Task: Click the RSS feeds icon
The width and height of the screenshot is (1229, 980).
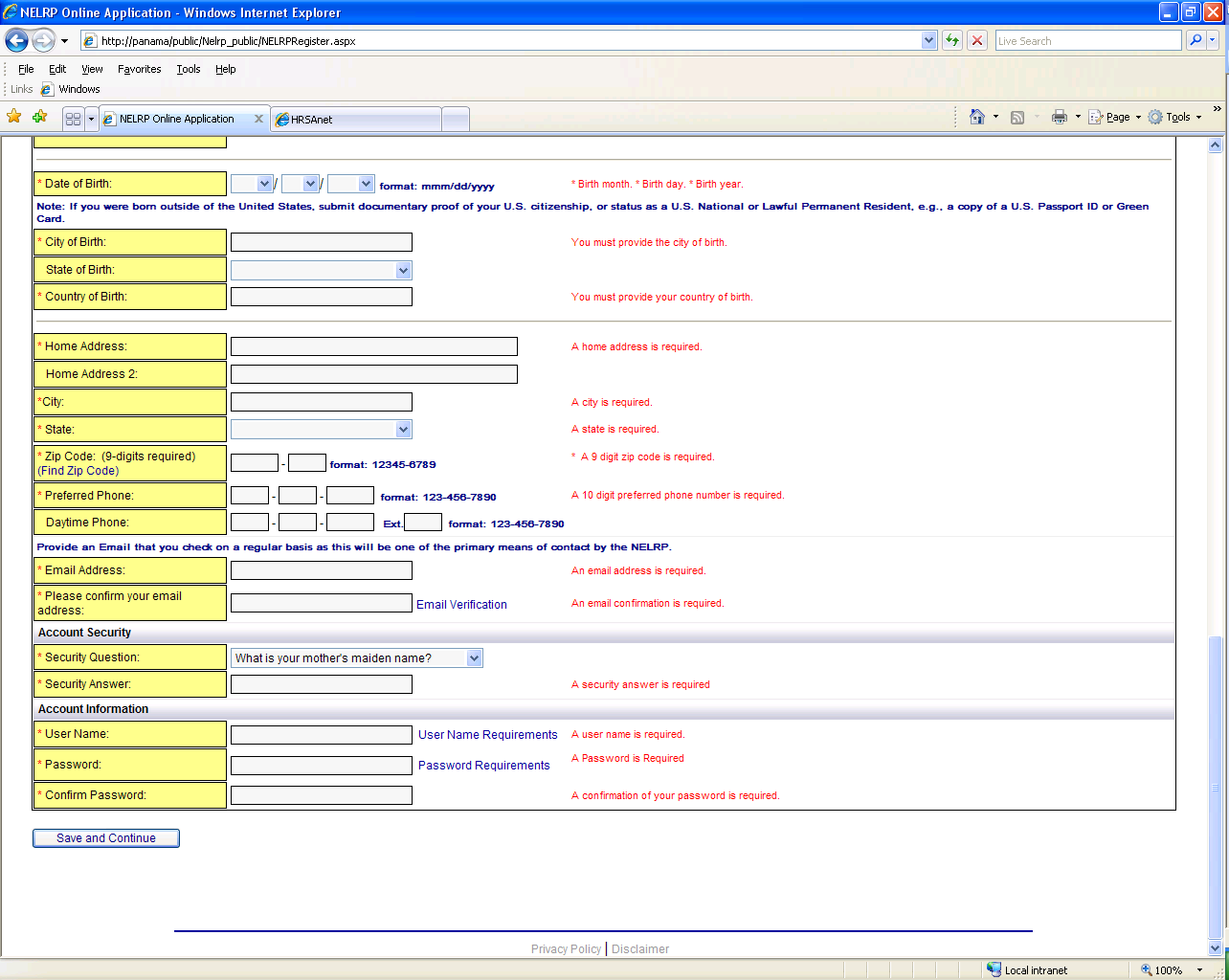Action: coord(1017,117)
